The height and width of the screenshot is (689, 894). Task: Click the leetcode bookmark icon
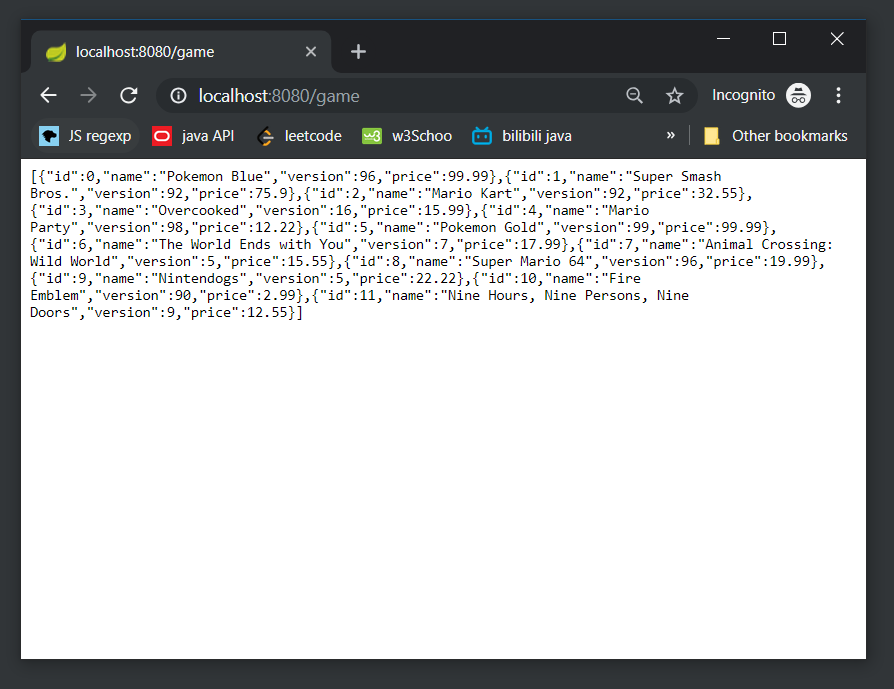tap(265, 136)
